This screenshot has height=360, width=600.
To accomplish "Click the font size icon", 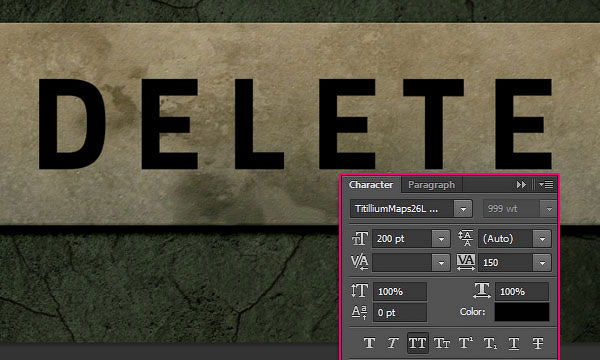I will [359, 239].
